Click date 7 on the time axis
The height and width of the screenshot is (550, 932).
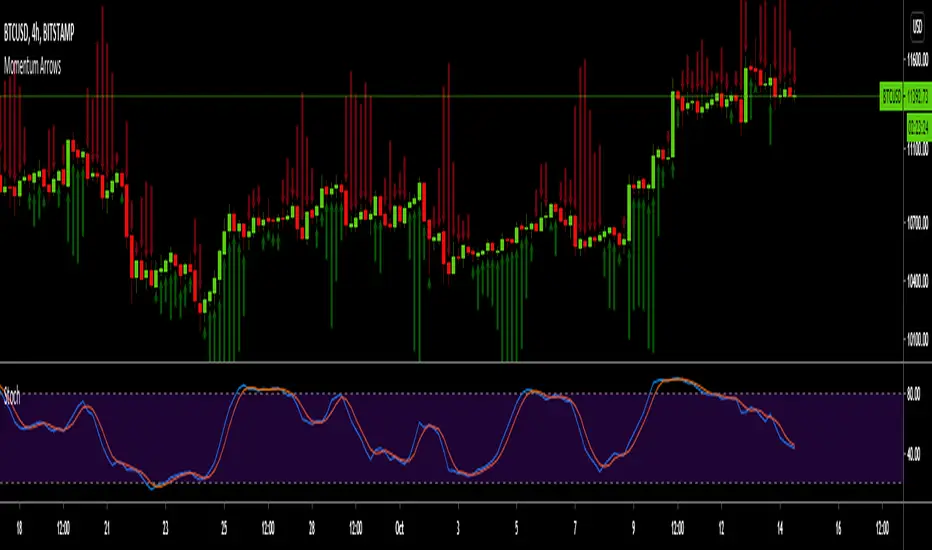click(x=575, y=528)
